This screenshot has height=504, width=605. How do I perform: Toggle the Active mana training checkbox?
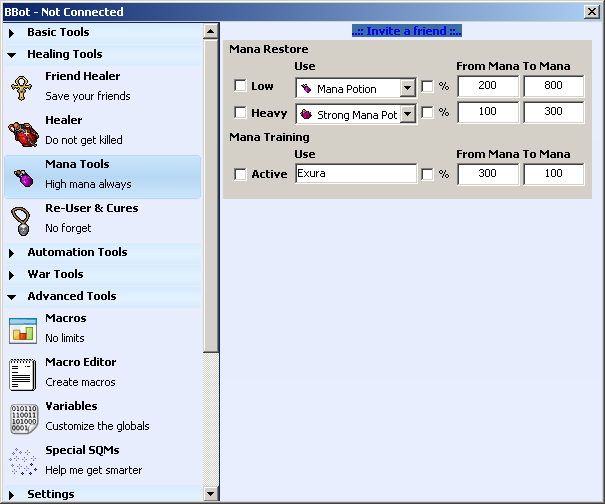(x=240, y=175)
